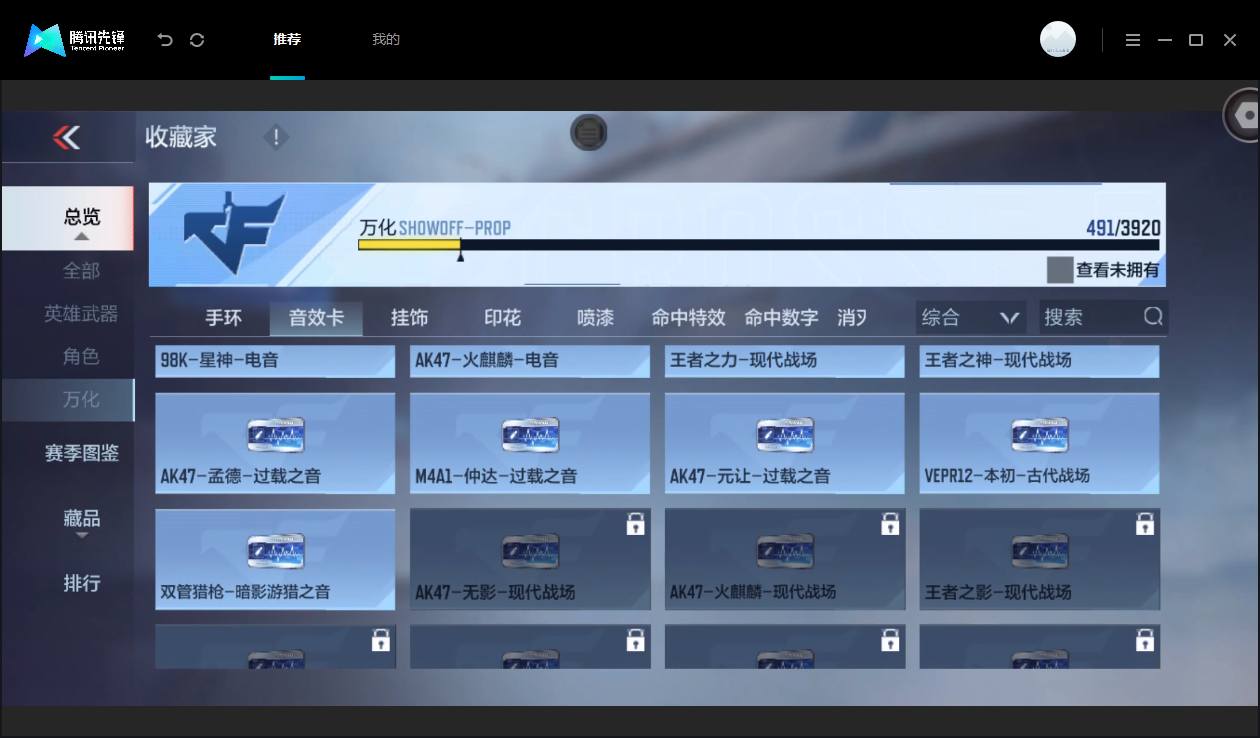The height and width of the screenshot is (738, 1260).
Task: Click the Tencent Pioneer back arrow icon
Action: (166, 40)
